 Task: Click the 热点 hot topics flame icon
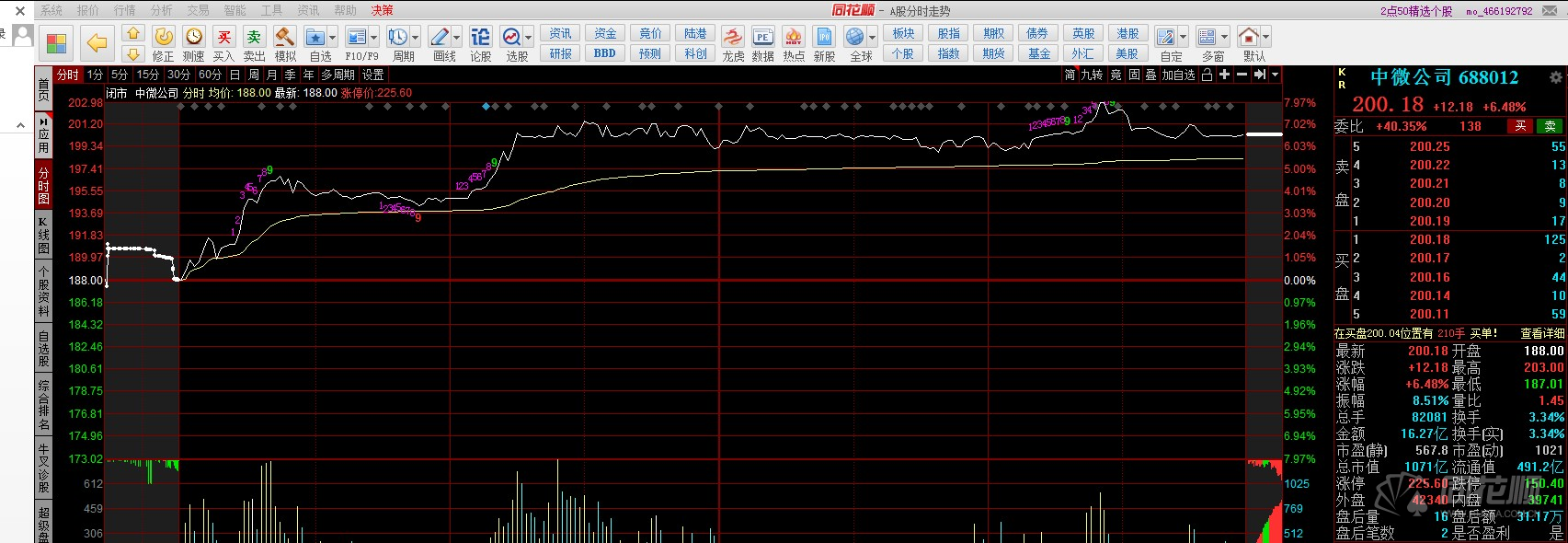pos(793,38)
